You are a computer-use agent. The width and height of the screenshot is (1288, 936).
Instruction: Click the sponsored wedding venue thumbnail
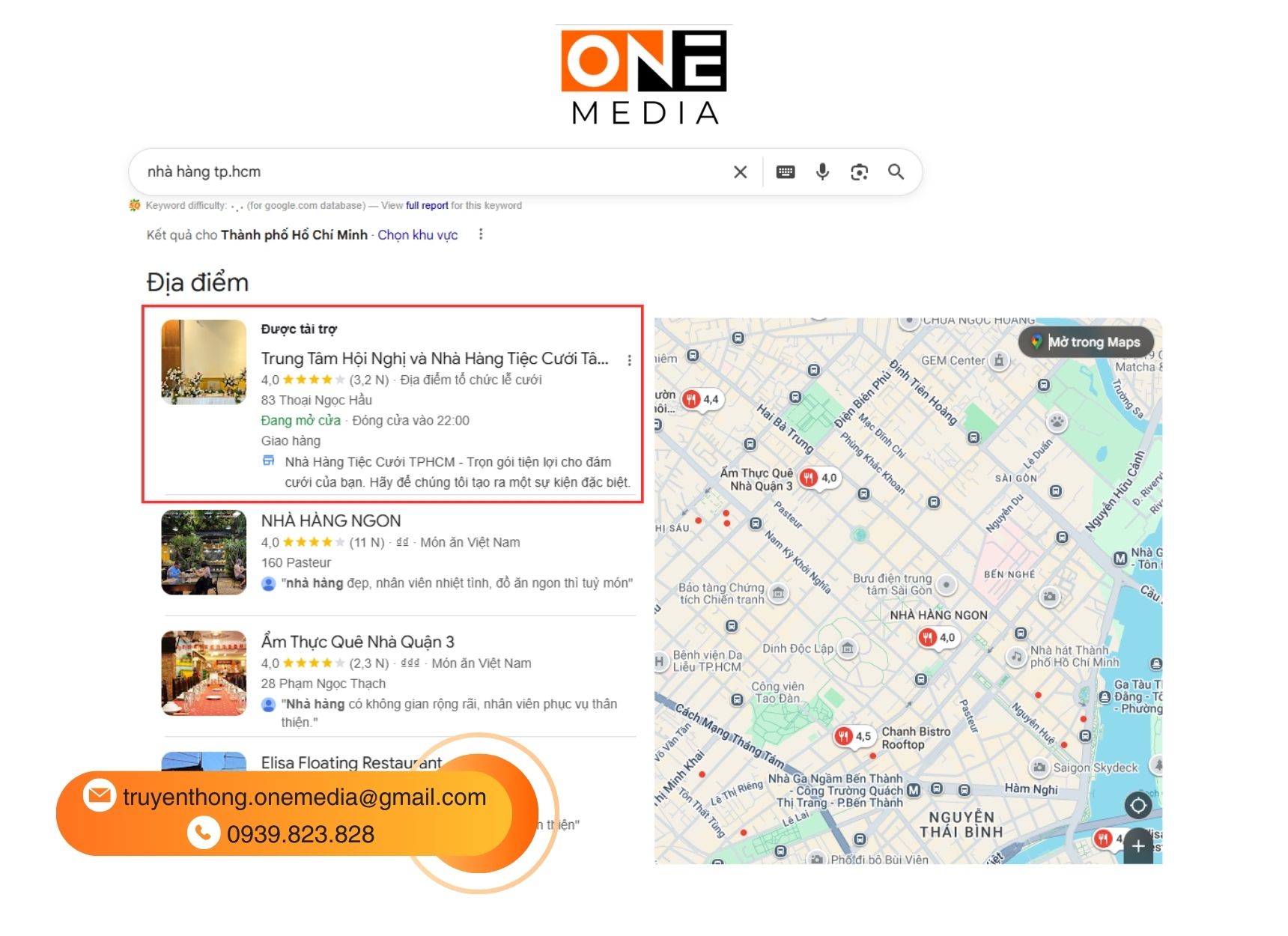pyautogui.click(x=204, y=362)
